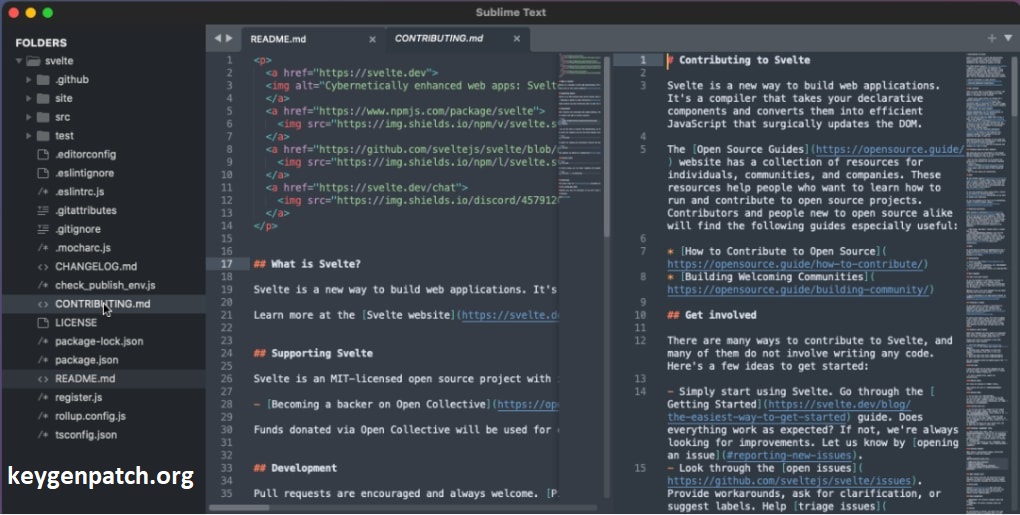Click the src folder icon

pyautogui.click(x=43, y=117)
